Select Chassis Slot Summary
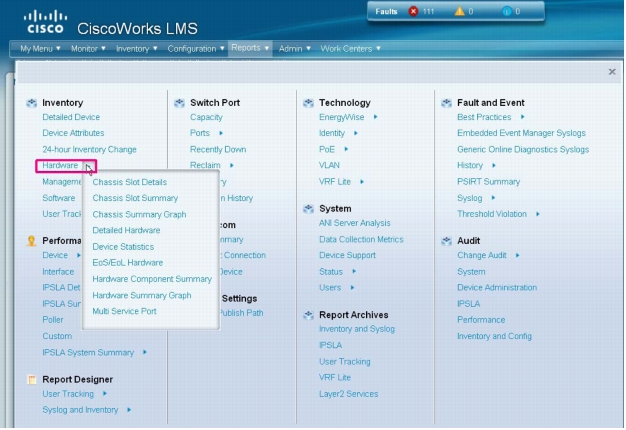 (135, 198)
